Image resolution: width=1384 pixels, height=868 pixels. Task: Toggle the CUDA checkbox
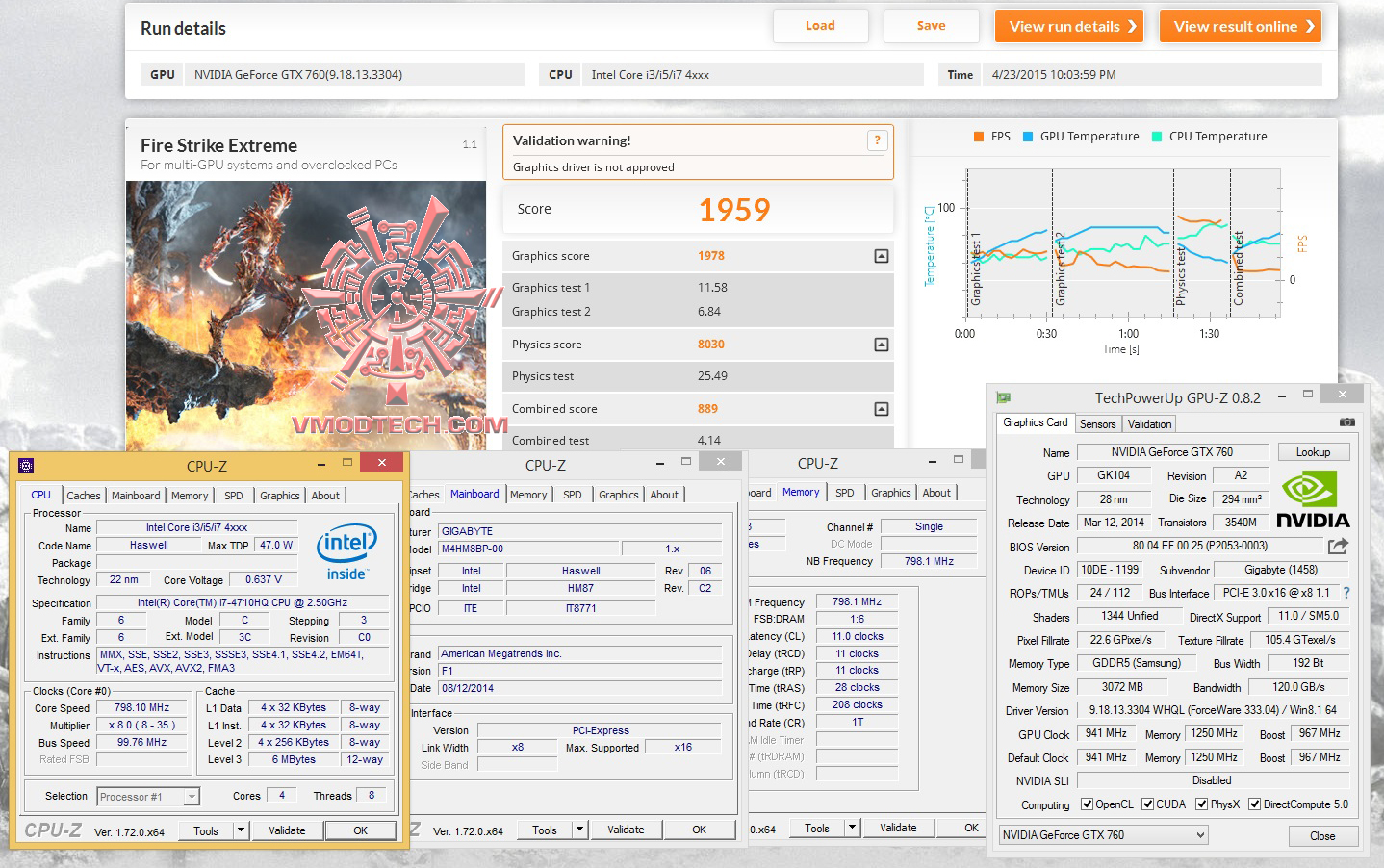tap(1147, 804)
